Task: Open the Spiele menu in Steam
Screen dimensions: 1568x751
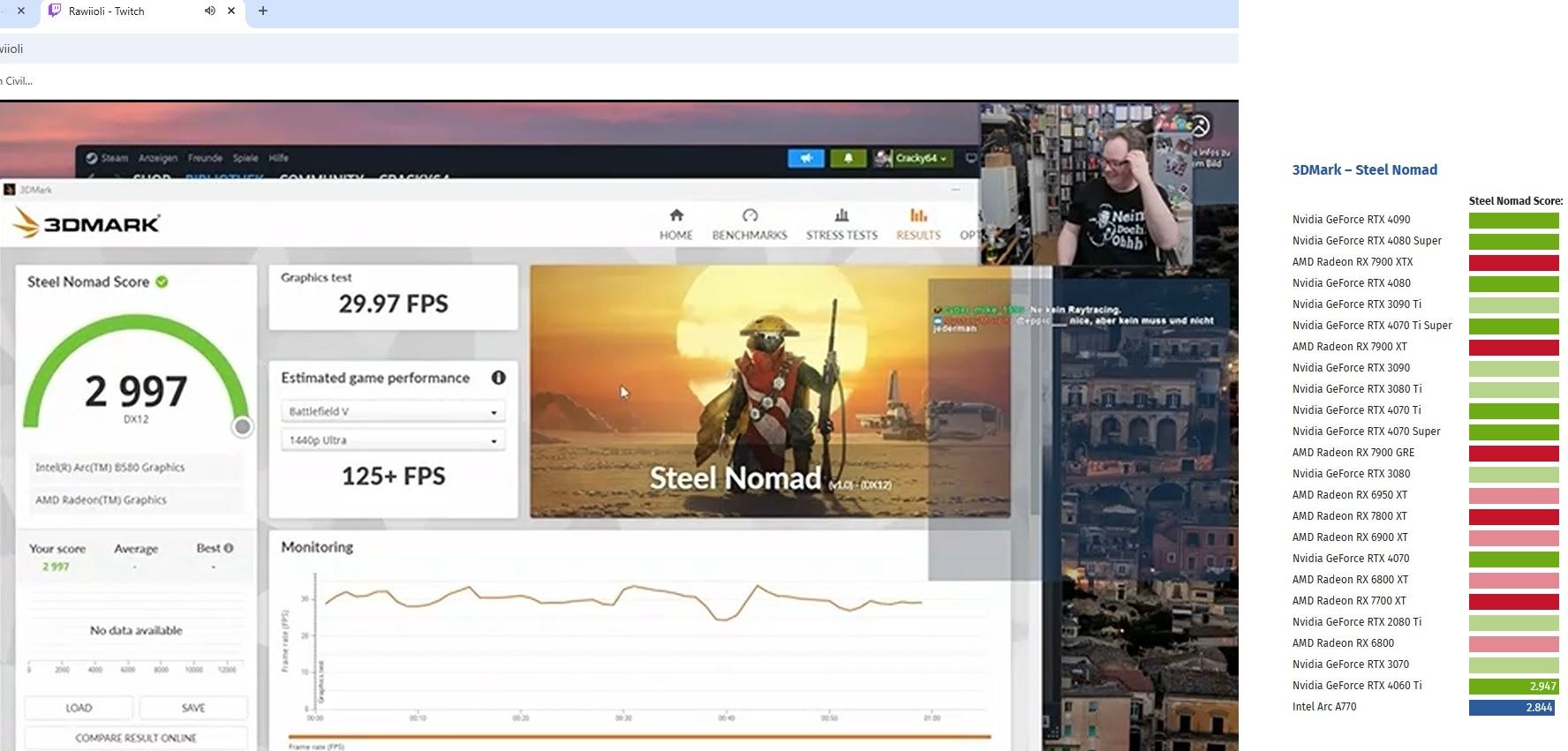Action: click(245, 158)
